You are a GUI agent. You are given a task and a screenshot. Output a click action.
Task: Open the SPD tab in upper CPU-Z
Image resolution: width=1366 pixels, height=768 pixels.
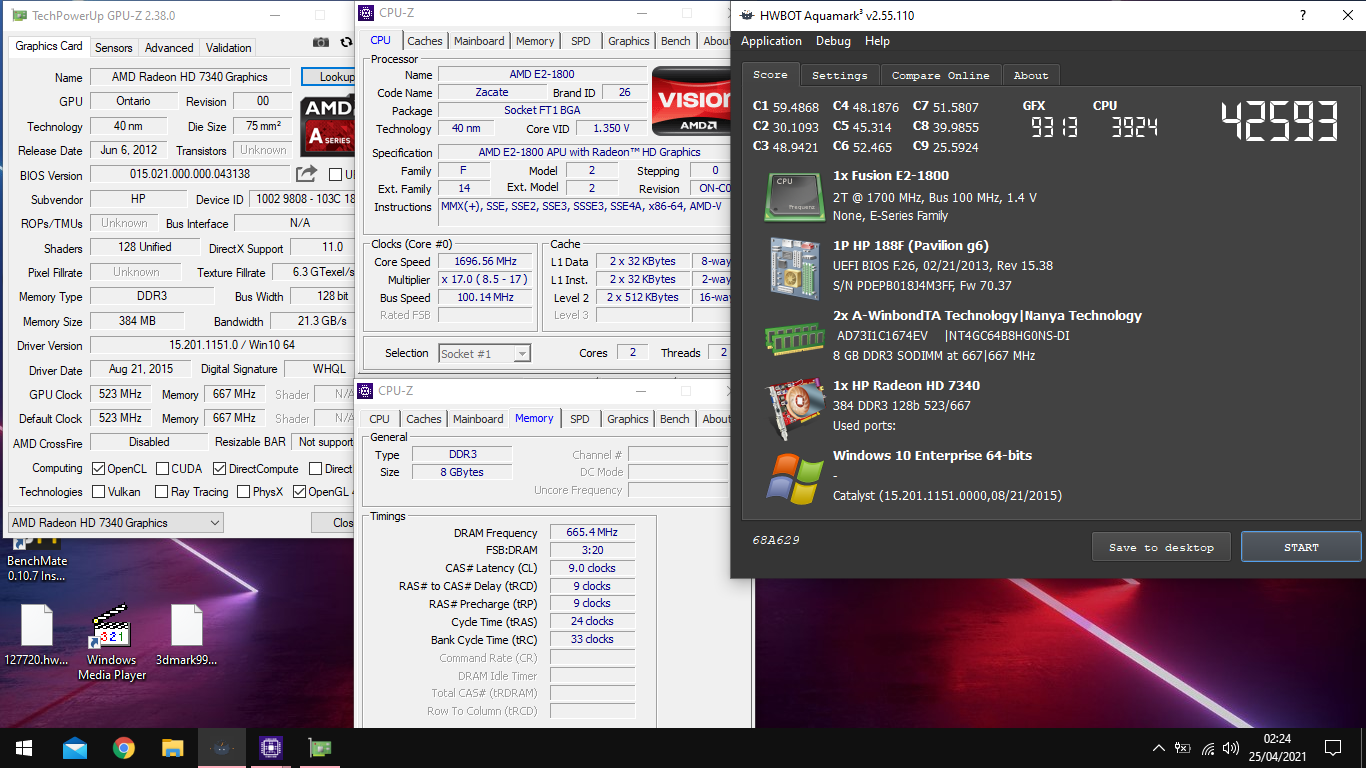(580, 41)
